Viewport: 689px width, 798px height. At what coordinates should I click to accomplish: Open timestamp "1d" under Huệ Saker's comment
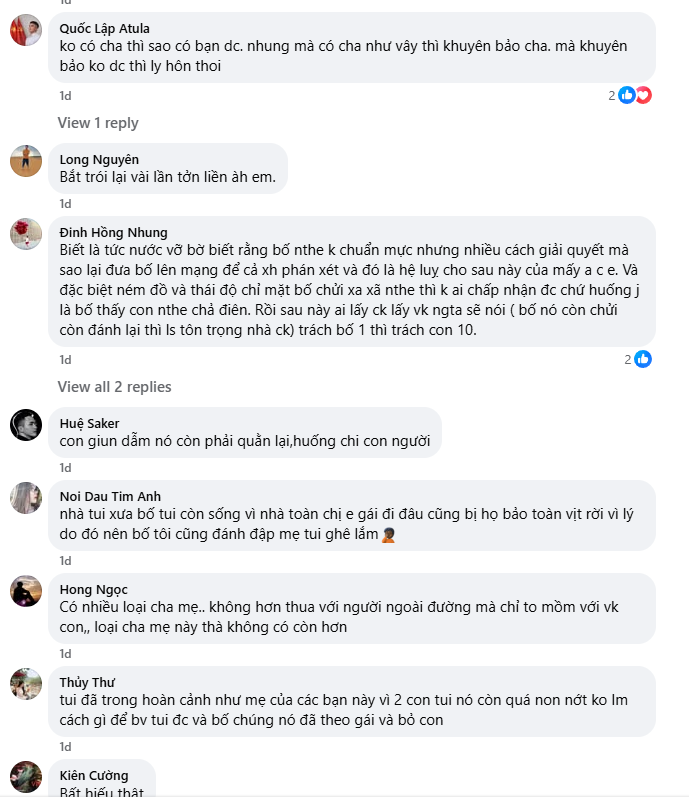pos(65,467)
